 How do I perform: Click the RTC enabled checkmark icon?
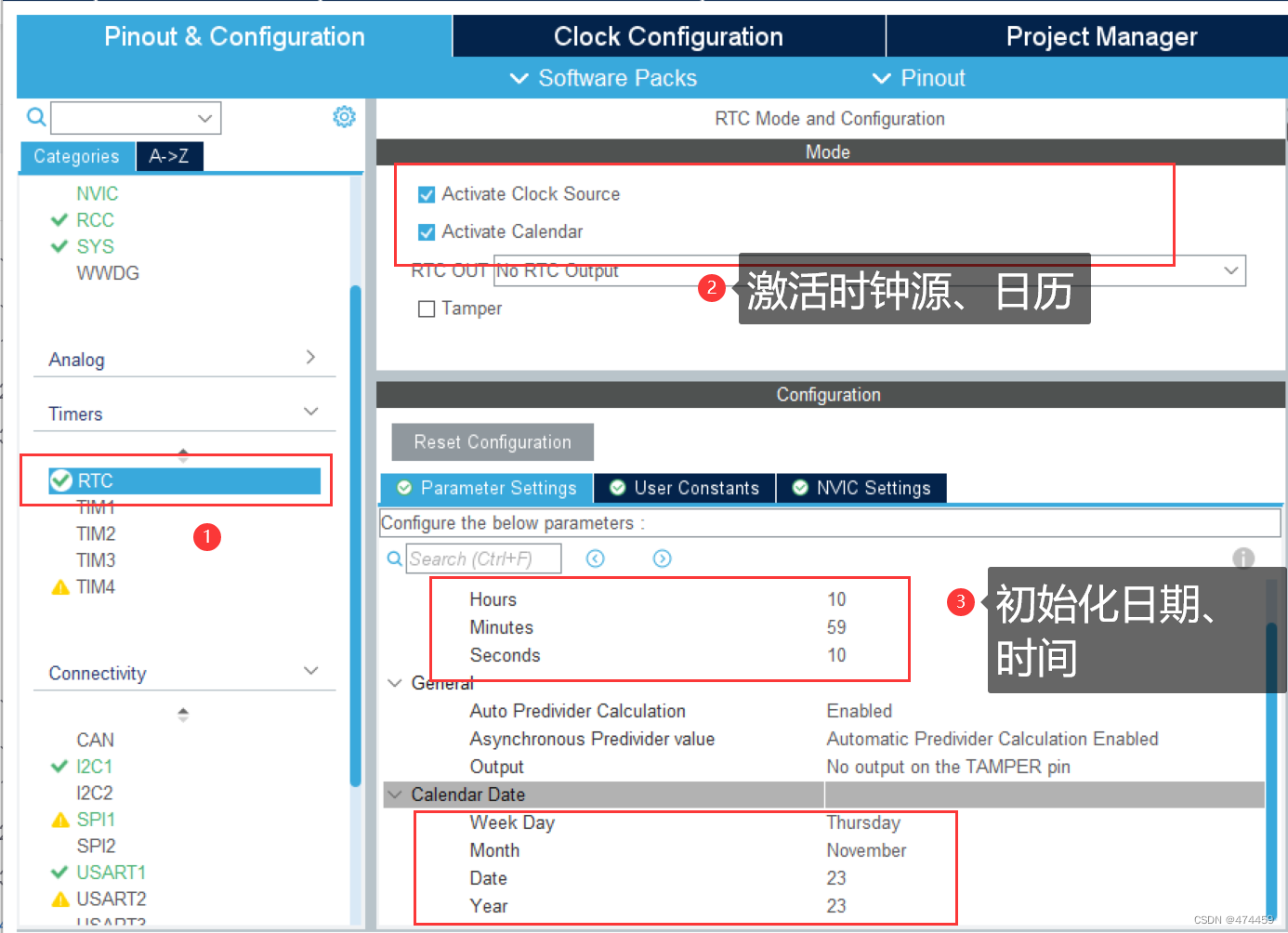click(x=61, y=480)
